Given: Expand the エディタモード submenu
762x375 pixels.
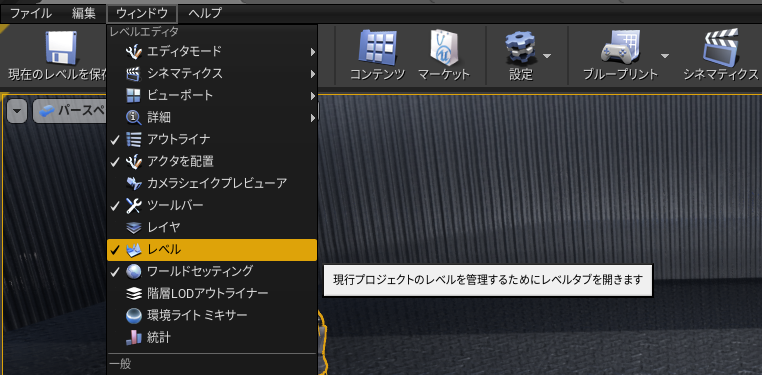Looking at the screenshot, I should click(x=212, y=51).
